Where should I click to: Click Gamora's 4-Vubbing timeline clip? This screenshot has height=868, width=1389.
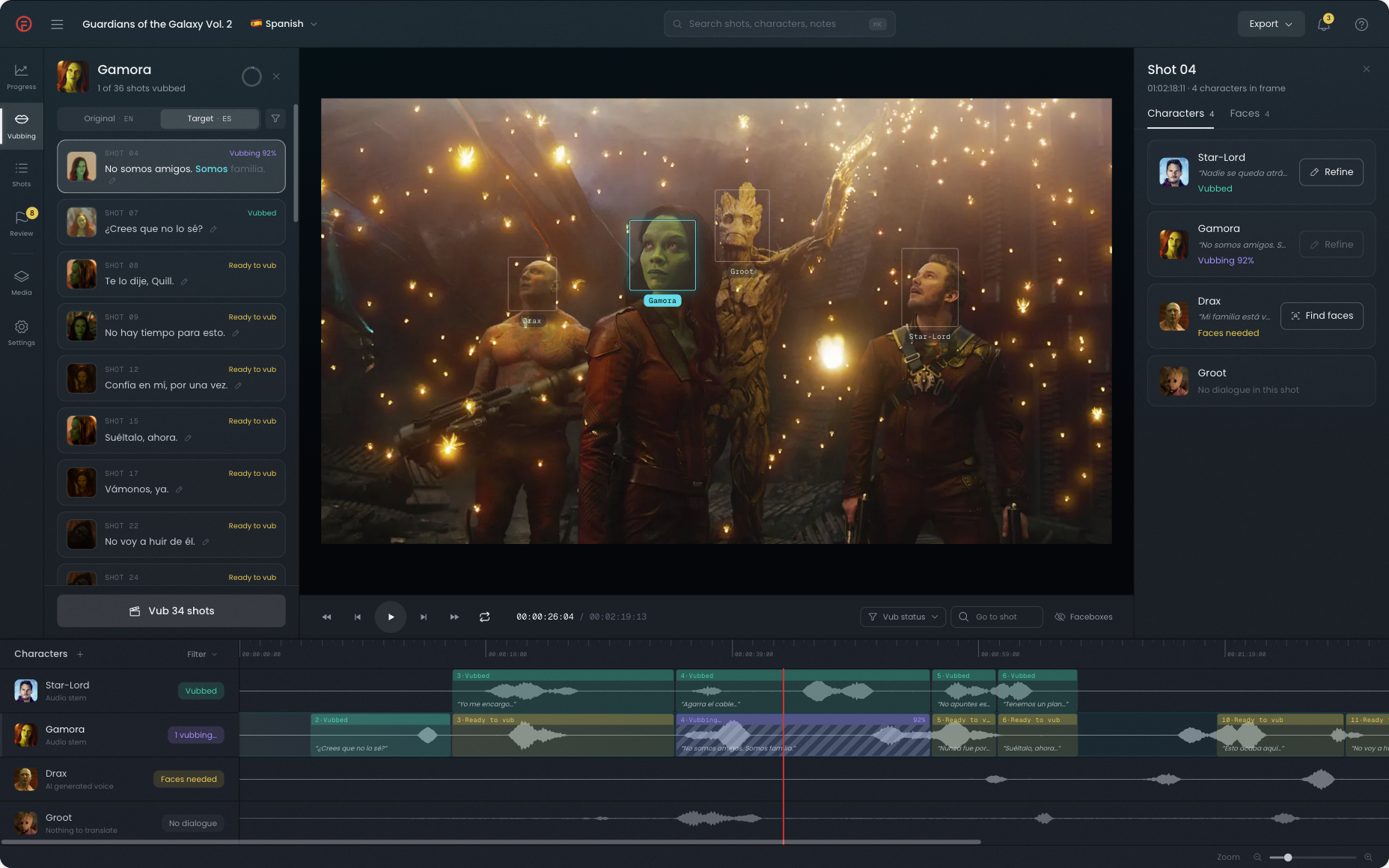point(803,735)
